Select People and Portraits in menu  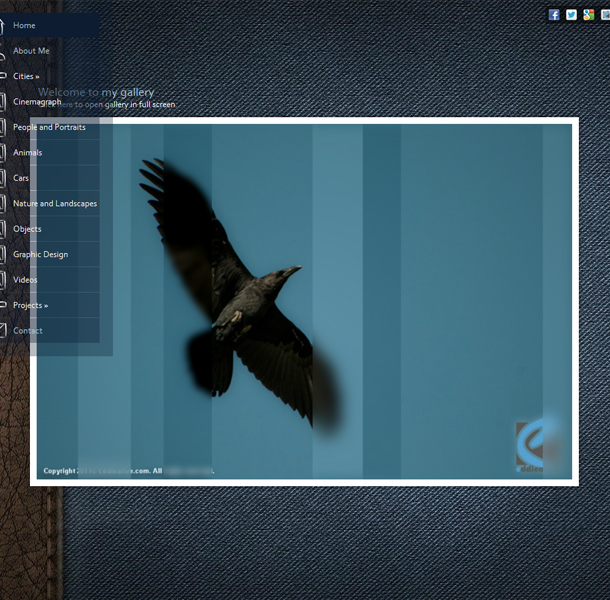tap(49, 127)
